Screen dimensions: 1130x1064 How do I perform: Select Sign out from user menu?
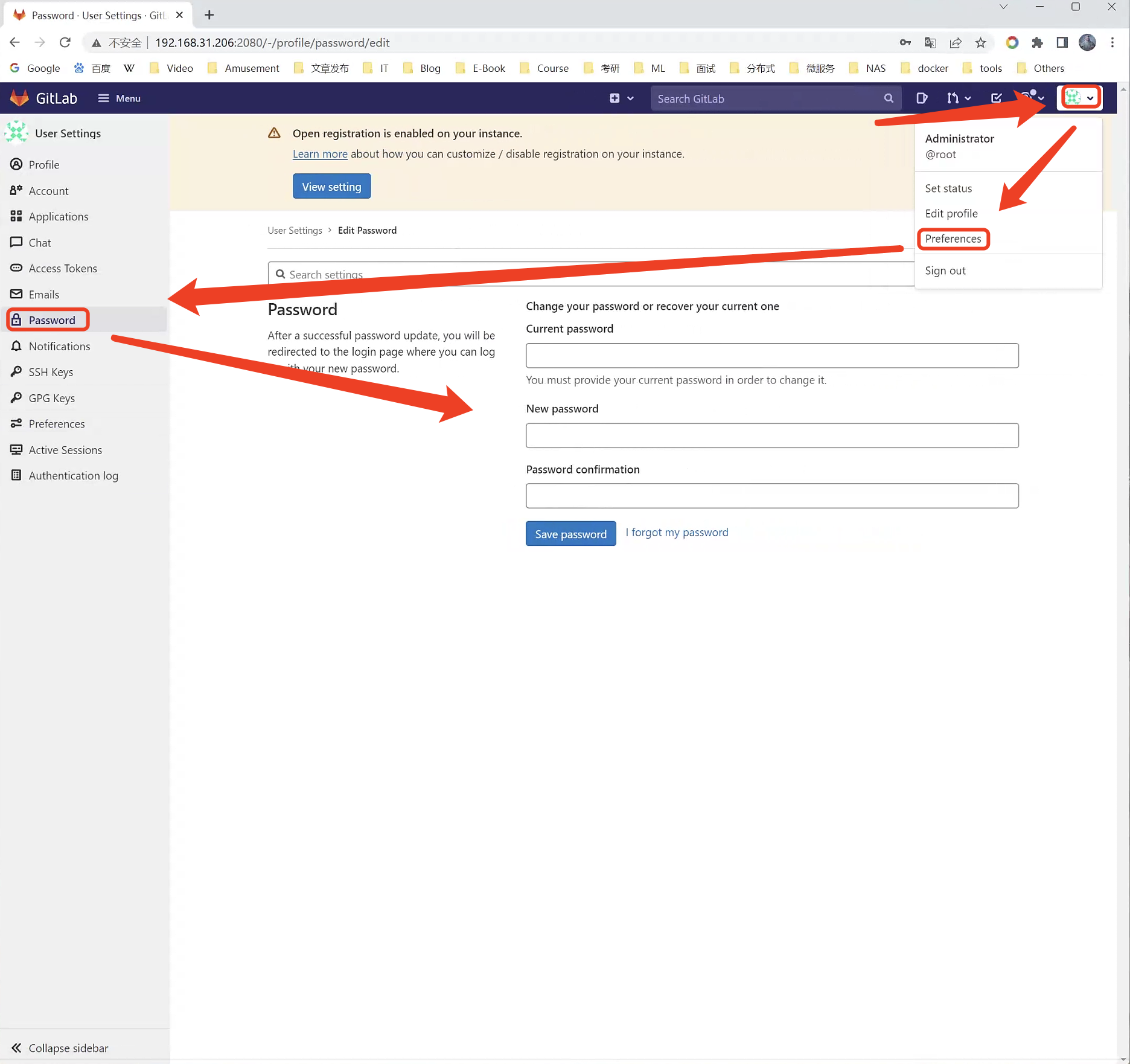tap(945, 271)
